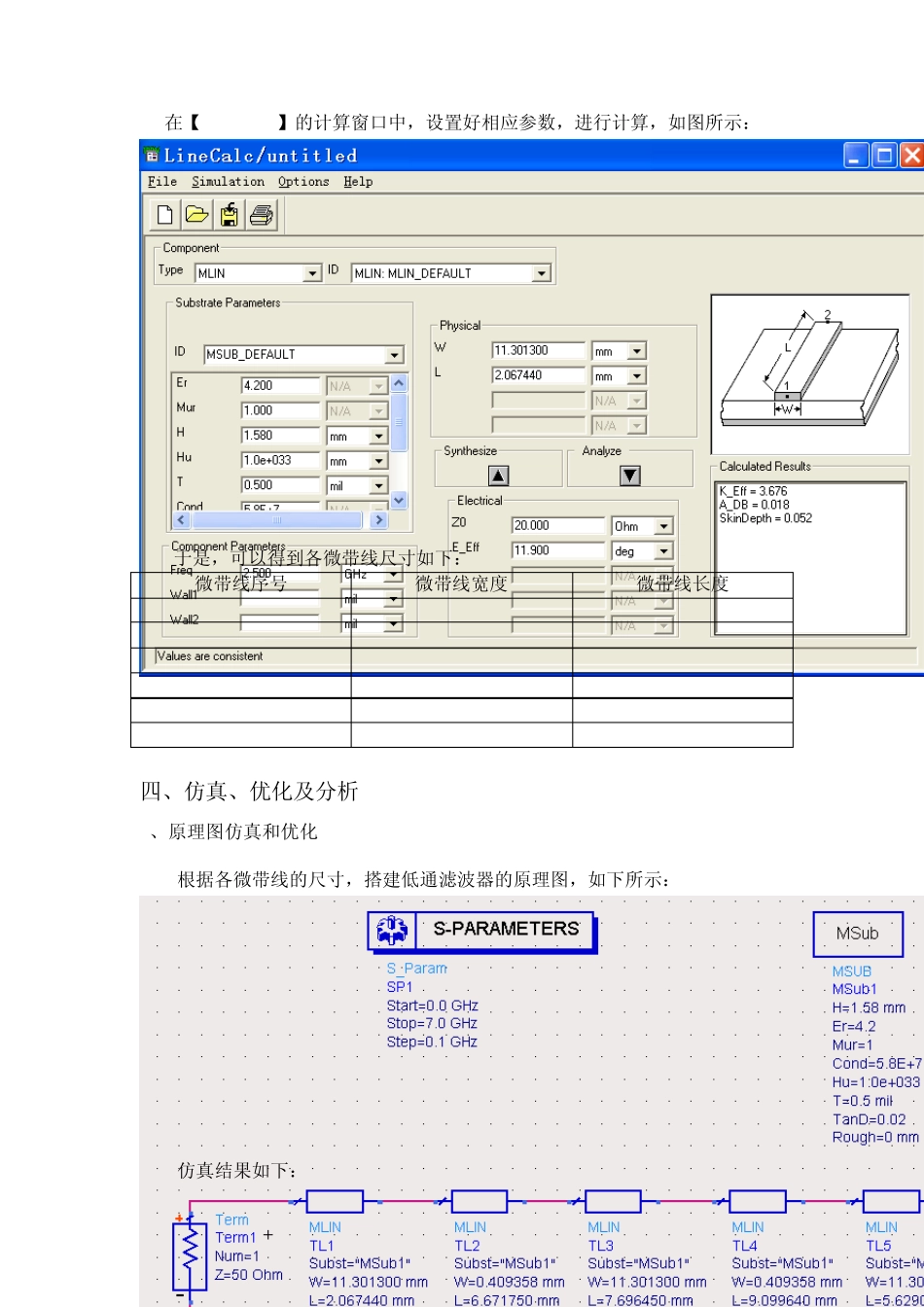Click the Print icon in LineCalc toolbar
This screenshot has height=1307, width=924.
coord(262,215)
